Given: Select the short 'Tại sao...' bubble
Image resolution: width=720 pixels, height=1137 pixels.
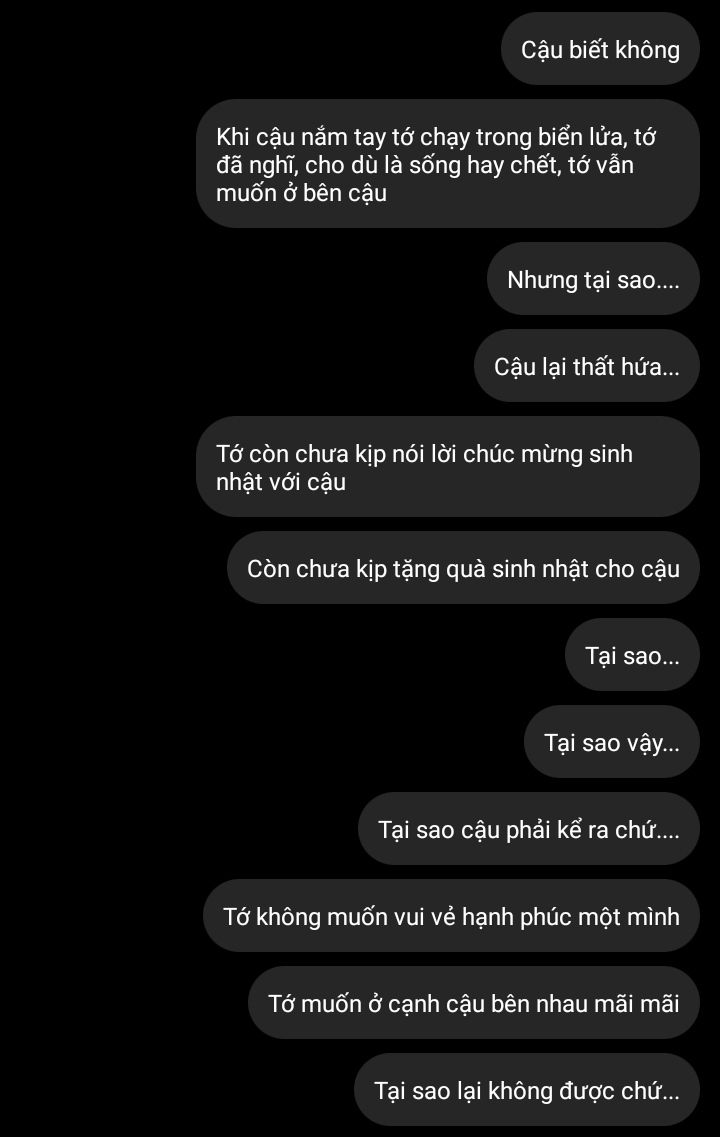Looking at the screenshot, I should (x=632, y=655).
